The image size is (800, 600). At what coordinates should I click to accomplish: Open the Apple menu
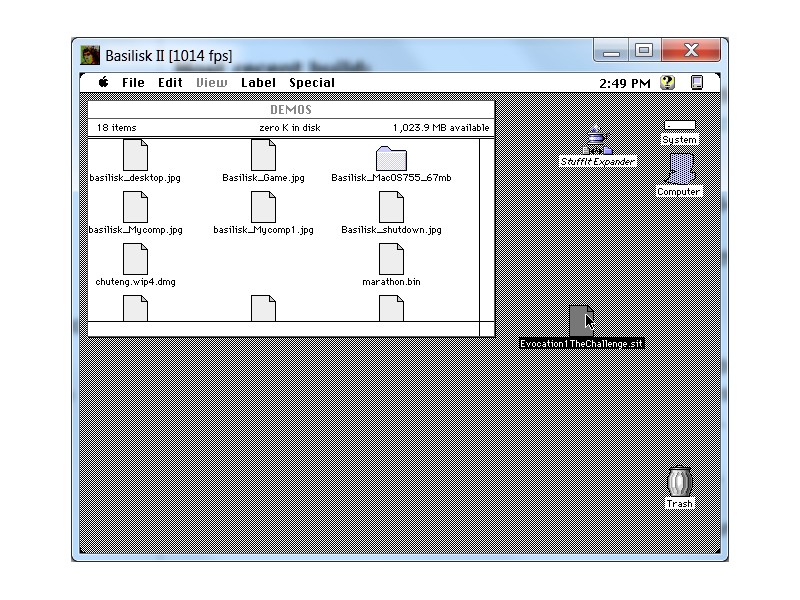click(104, 82)
